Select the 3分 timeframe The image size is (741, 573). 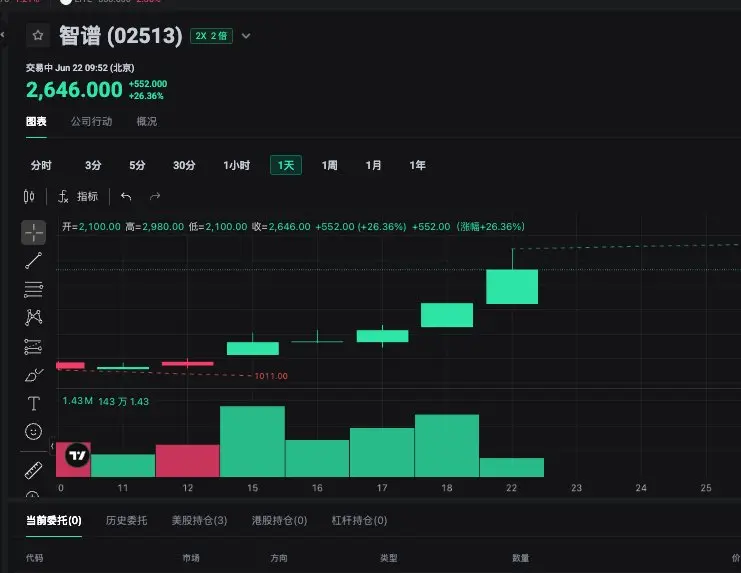pyautogui.click(x=93, y=165)
